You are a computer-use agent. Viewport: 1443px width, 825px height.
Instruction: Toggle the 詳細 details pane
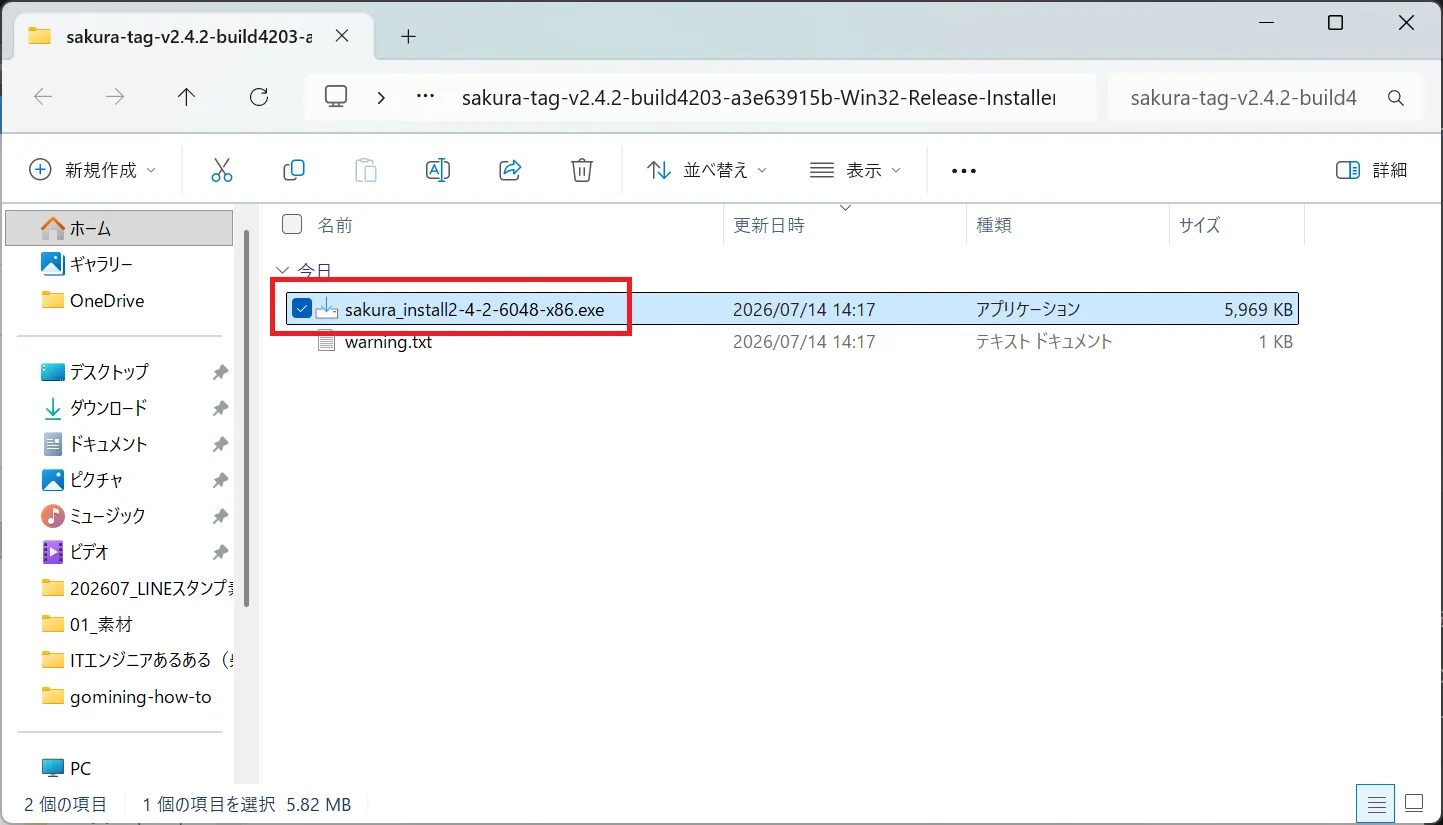pyautogui.click(x=1372, y=170)
